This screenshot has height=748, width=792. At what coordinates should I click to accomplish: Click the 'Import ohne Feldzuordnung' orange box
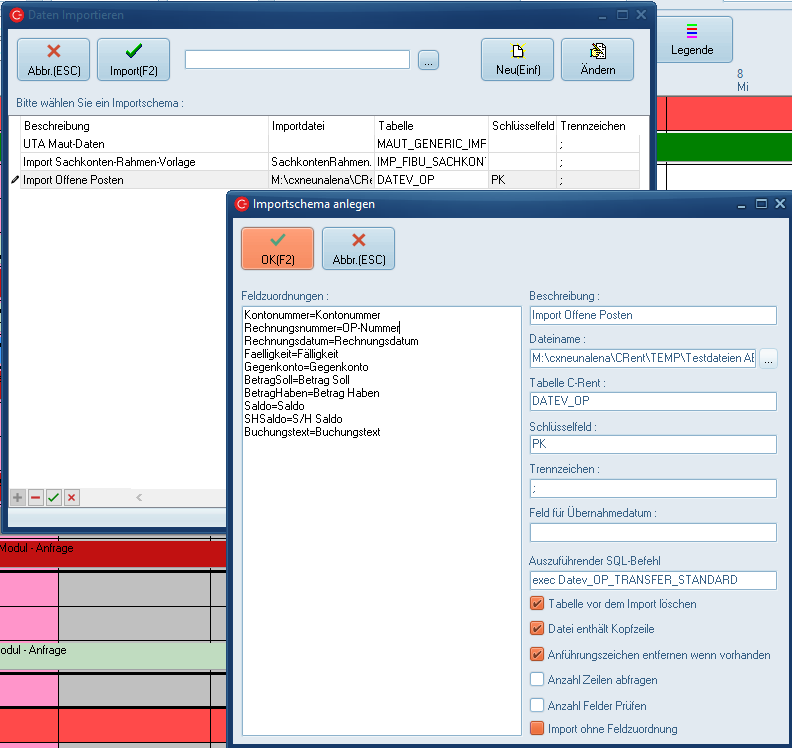(x=538, y=729)
